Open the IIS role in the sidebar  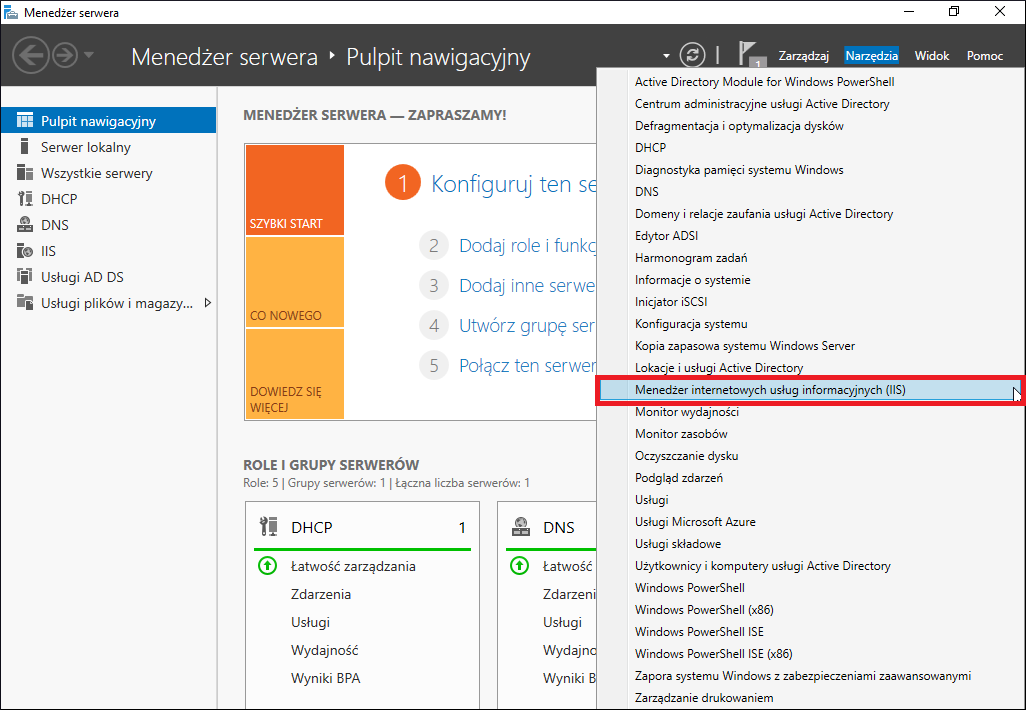pos(48,251)
